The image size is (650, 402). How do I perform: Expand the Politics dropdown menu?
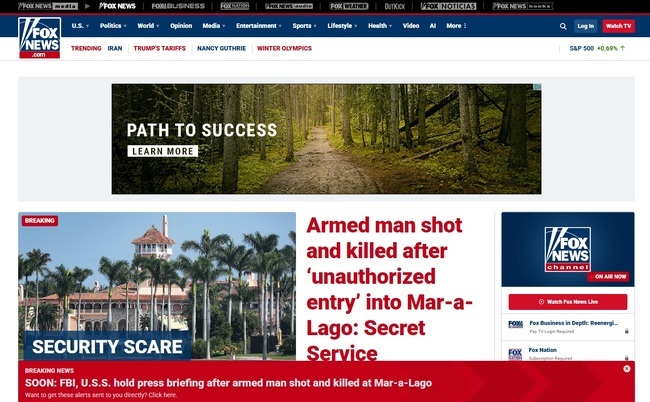(113, 26)
